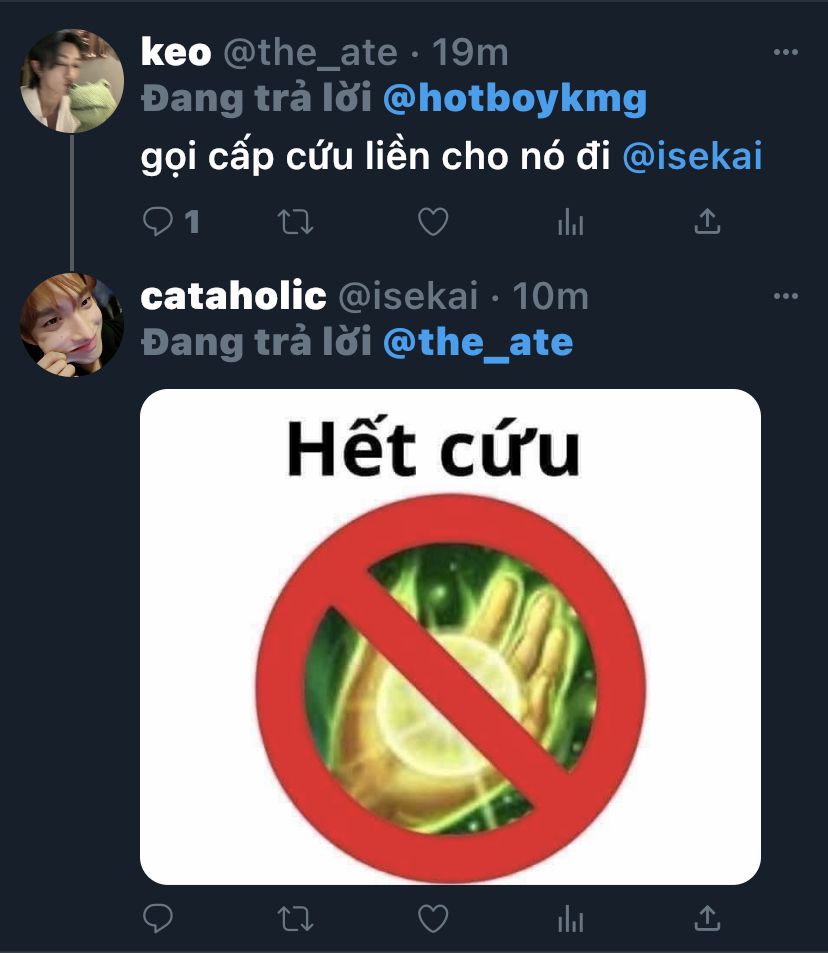
Task: Open cataholic's profile picture
Action: click(72, 325)
